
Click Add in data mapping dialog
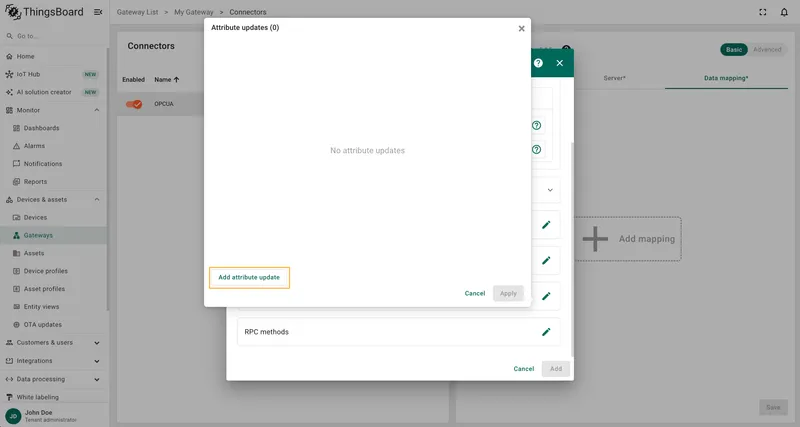556,368
